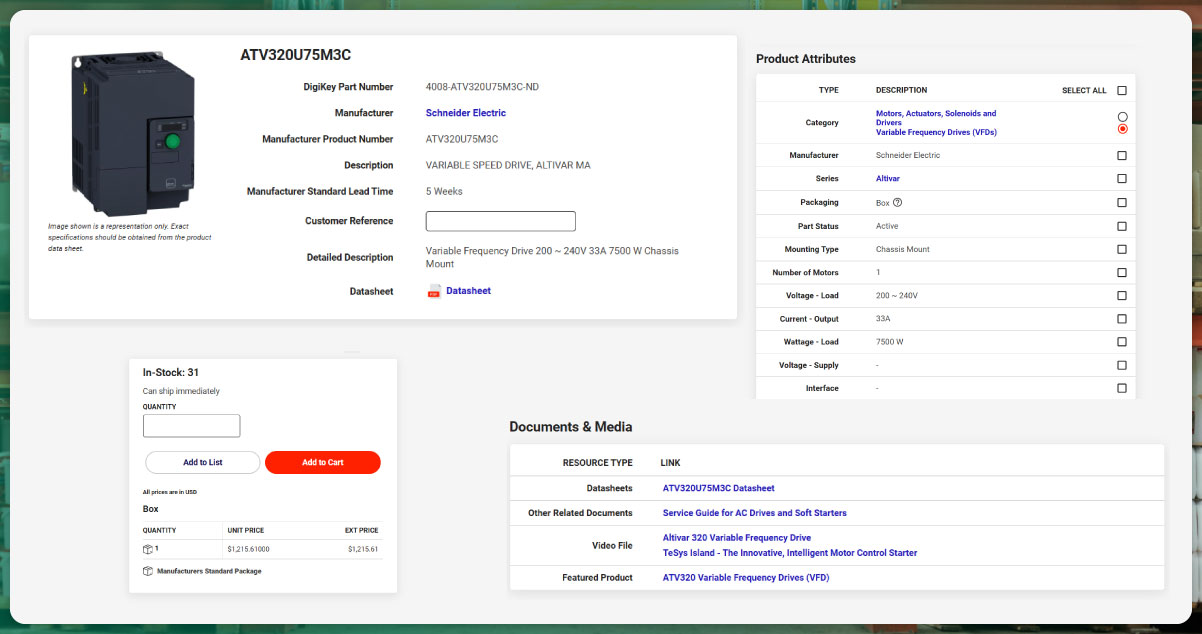Check the Voltage - Load checkbox
This screenshot has height=634, width=1202.
(x=1122, y=296)
